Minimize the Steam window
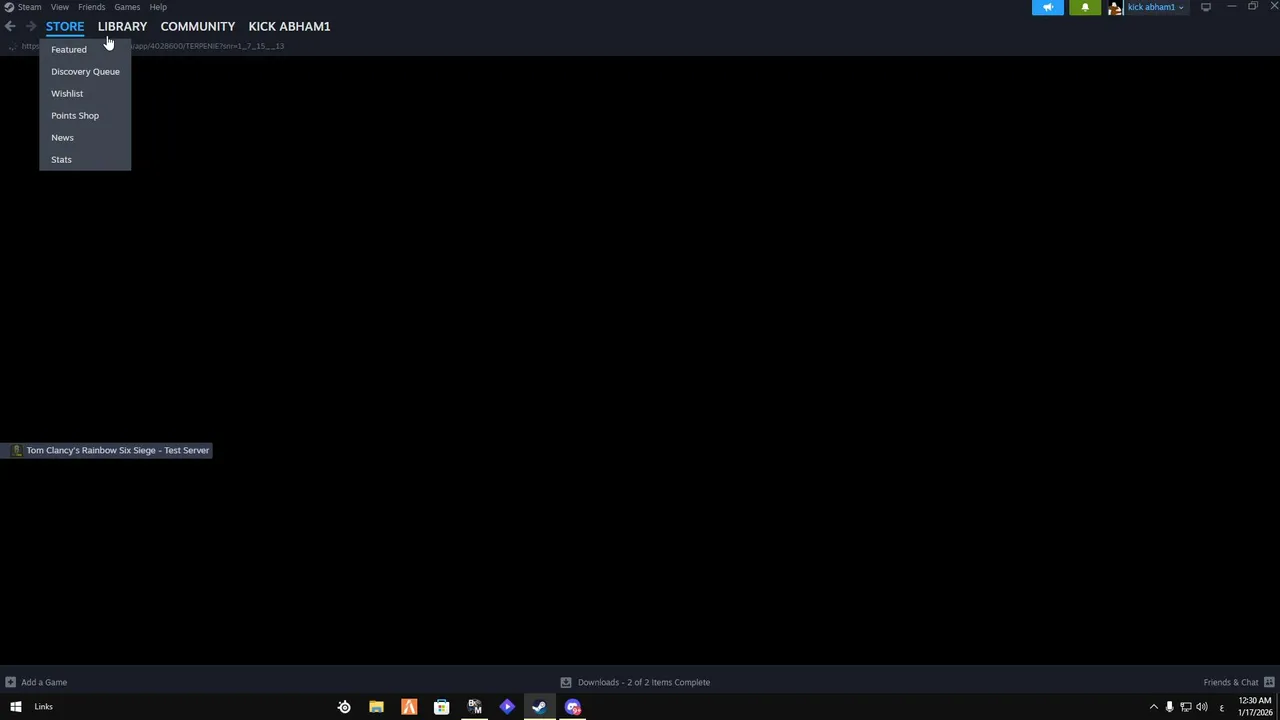The height and width of the screenshot is (720, 1280). (x=1231, y=7)
